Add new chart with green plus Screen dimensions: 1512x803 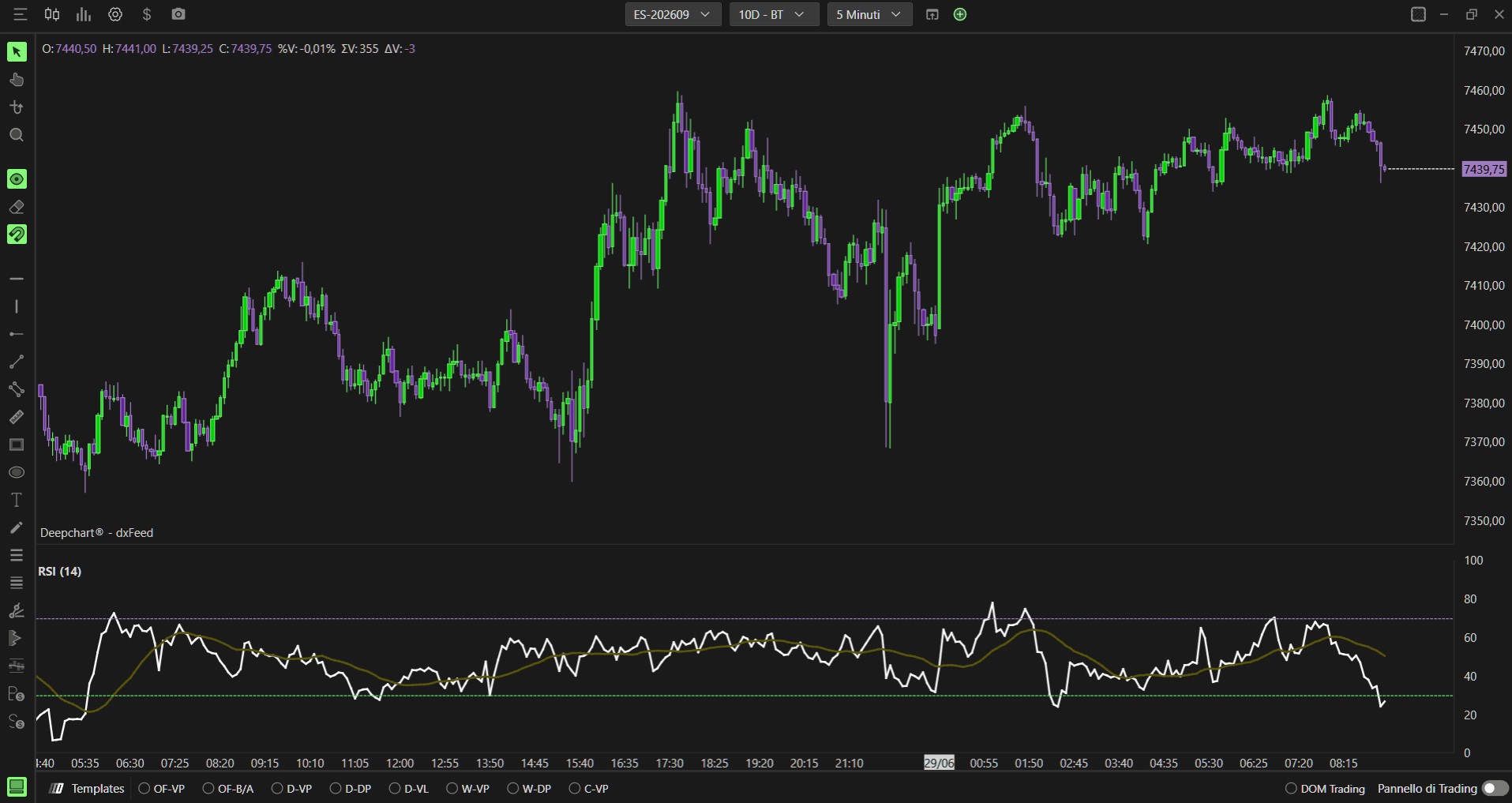pyautogui.click(x=960, y=14)
